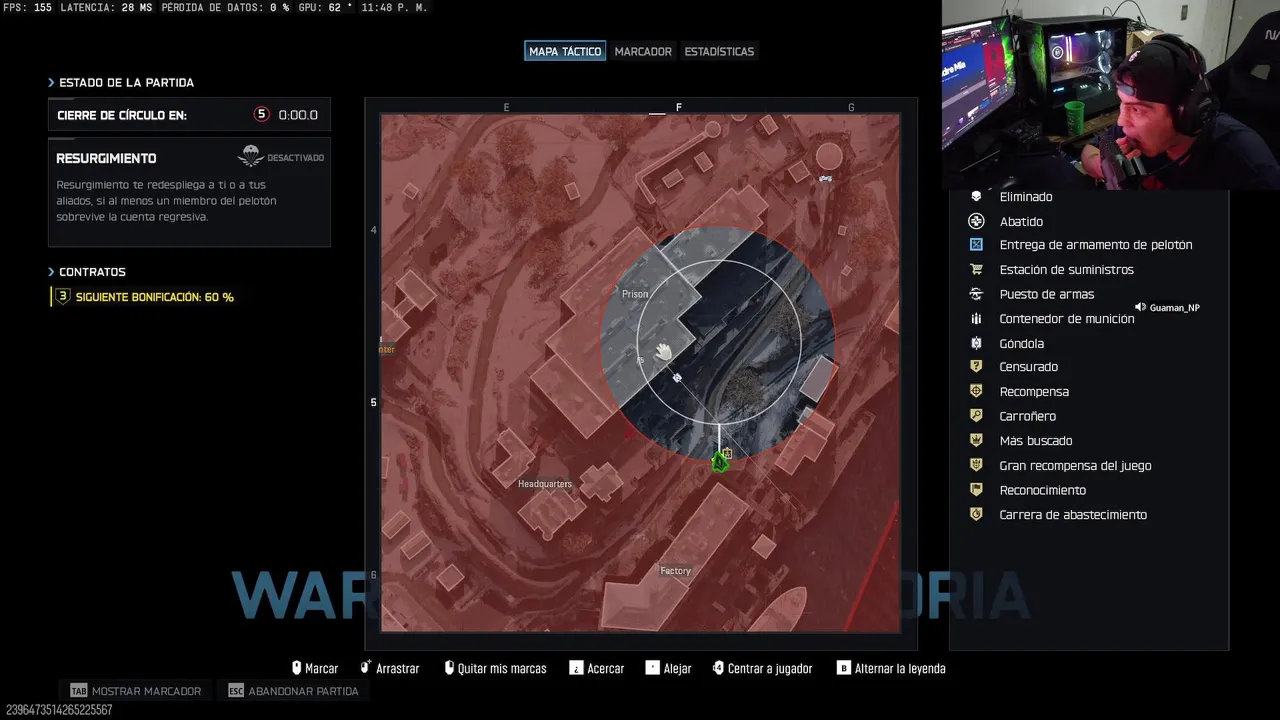Click Abandonar Partida
Image resolution: width=1280 pixels, height=720 pixels.
(293, 691)
